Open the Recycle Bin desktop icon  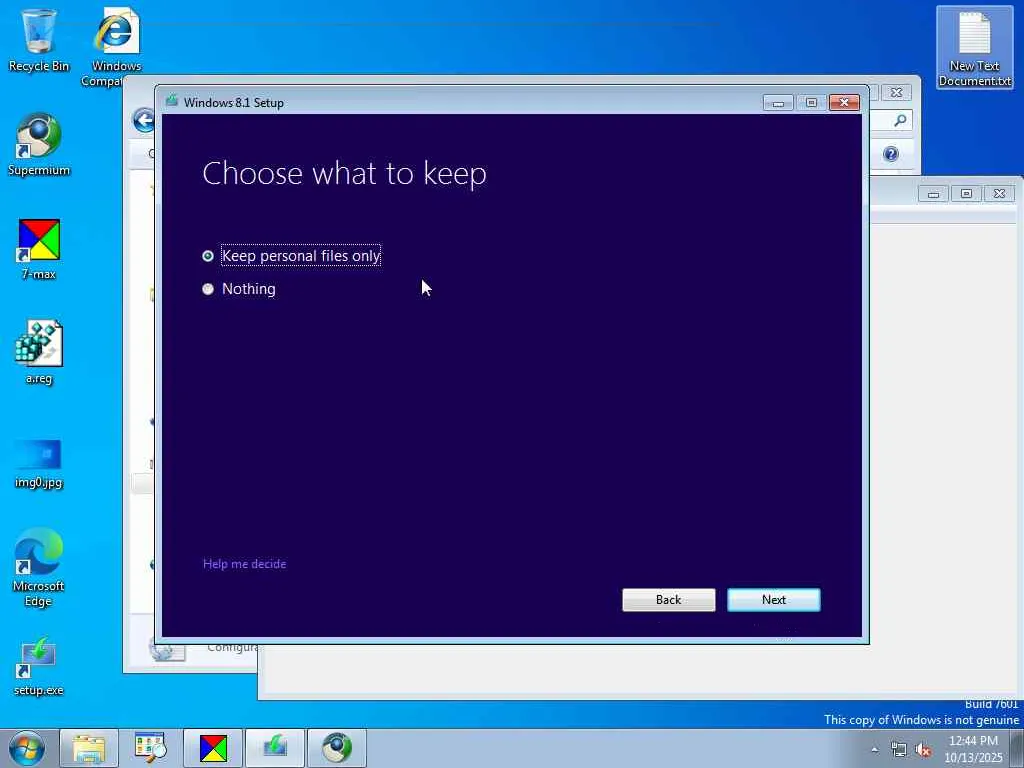(39, 40)
